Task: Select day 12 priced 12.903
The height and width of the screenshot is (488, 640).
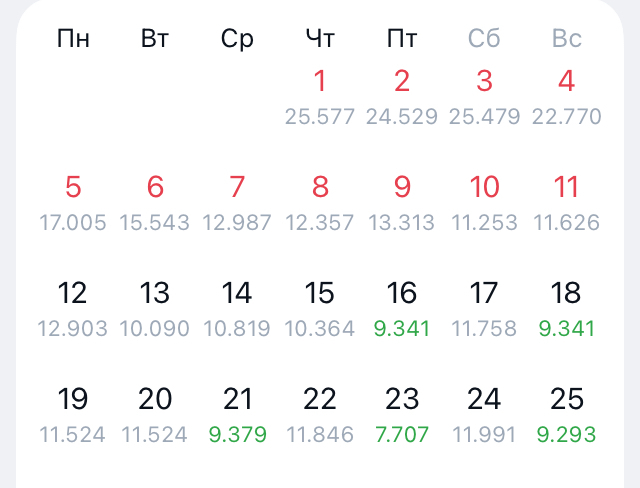Action: click(x=73, y=307)
